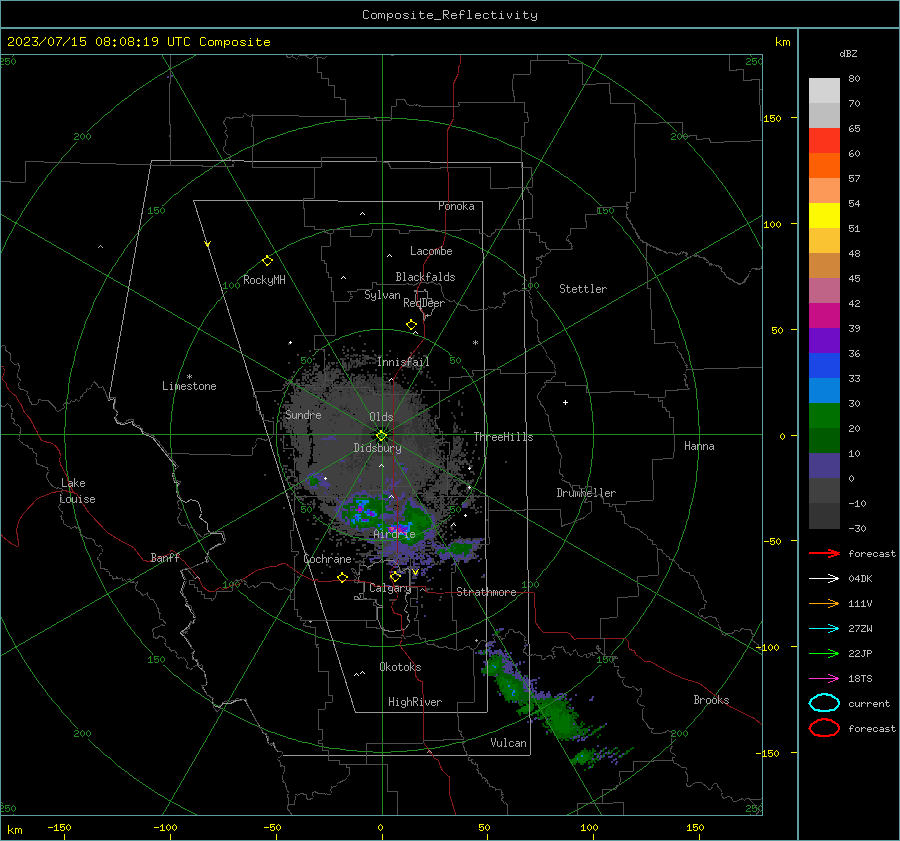This screenshot has width=900, height=841.
Task: Click the light gray 80 dBZ swatch
Action: [824, 90]
